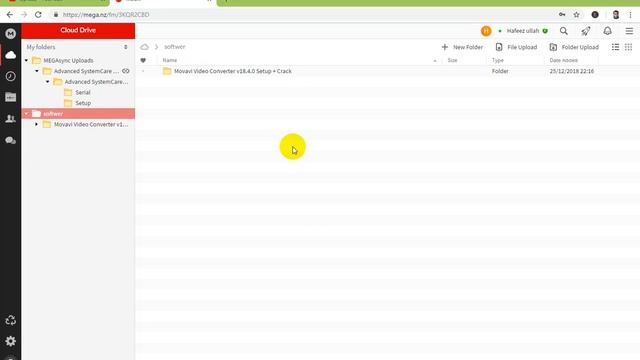Screen dimensions: 640x360
Task: Click the 25/12/2018 22:16 date cell
Action: [571, 71]
